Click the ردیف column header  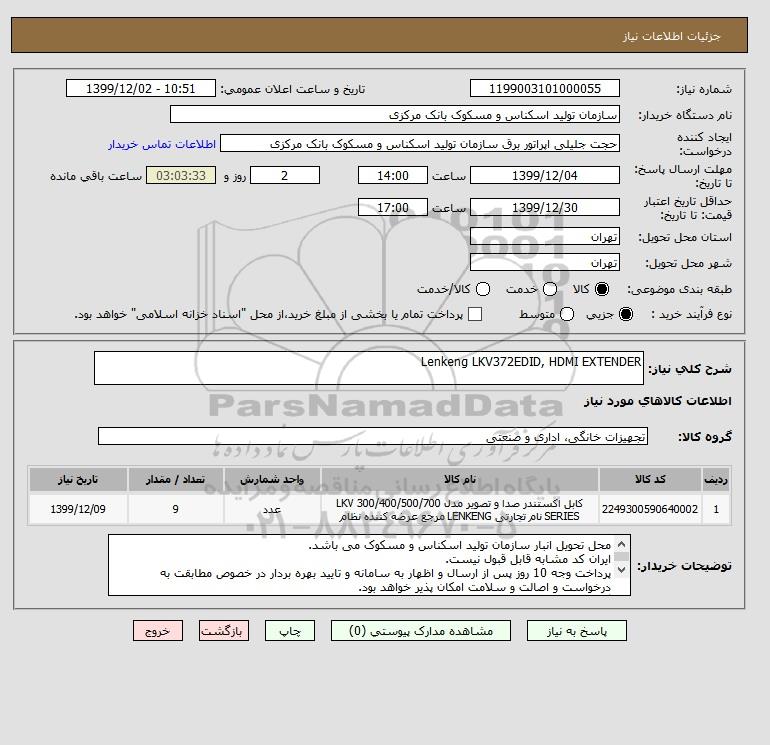pyautogui.click(x=716, y=479)
